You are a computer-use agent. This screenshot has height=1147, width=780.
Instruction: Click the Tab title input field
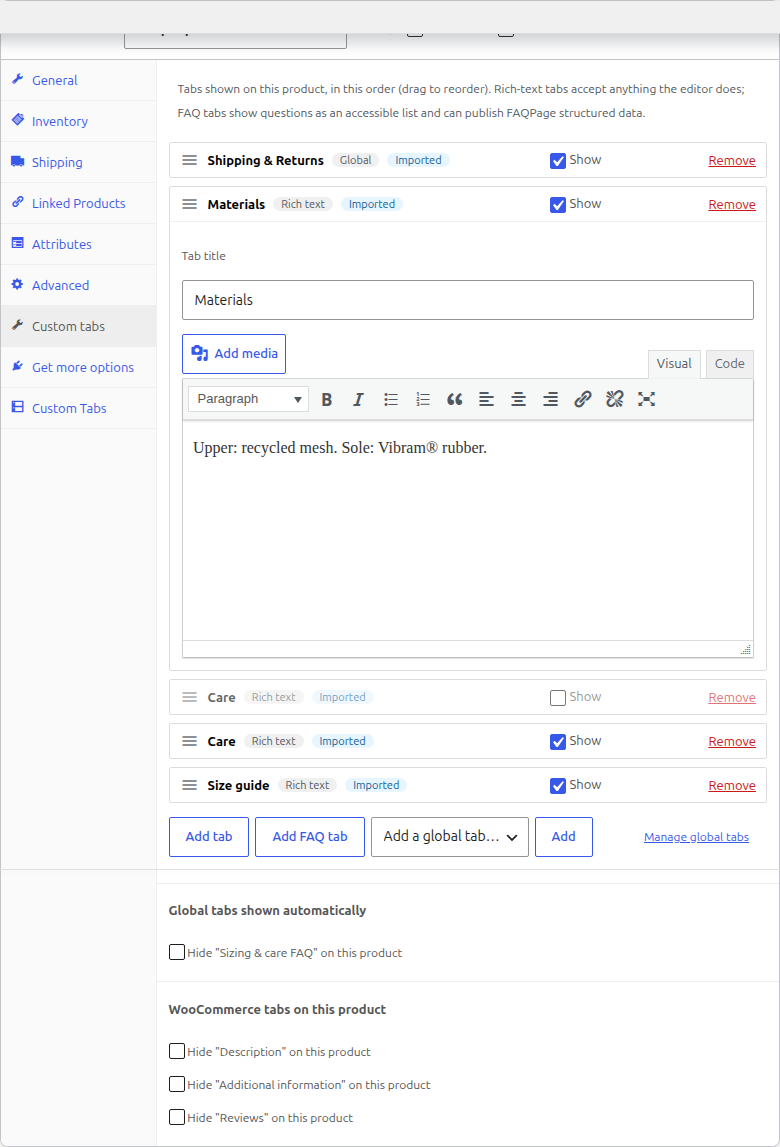(468, 300)
